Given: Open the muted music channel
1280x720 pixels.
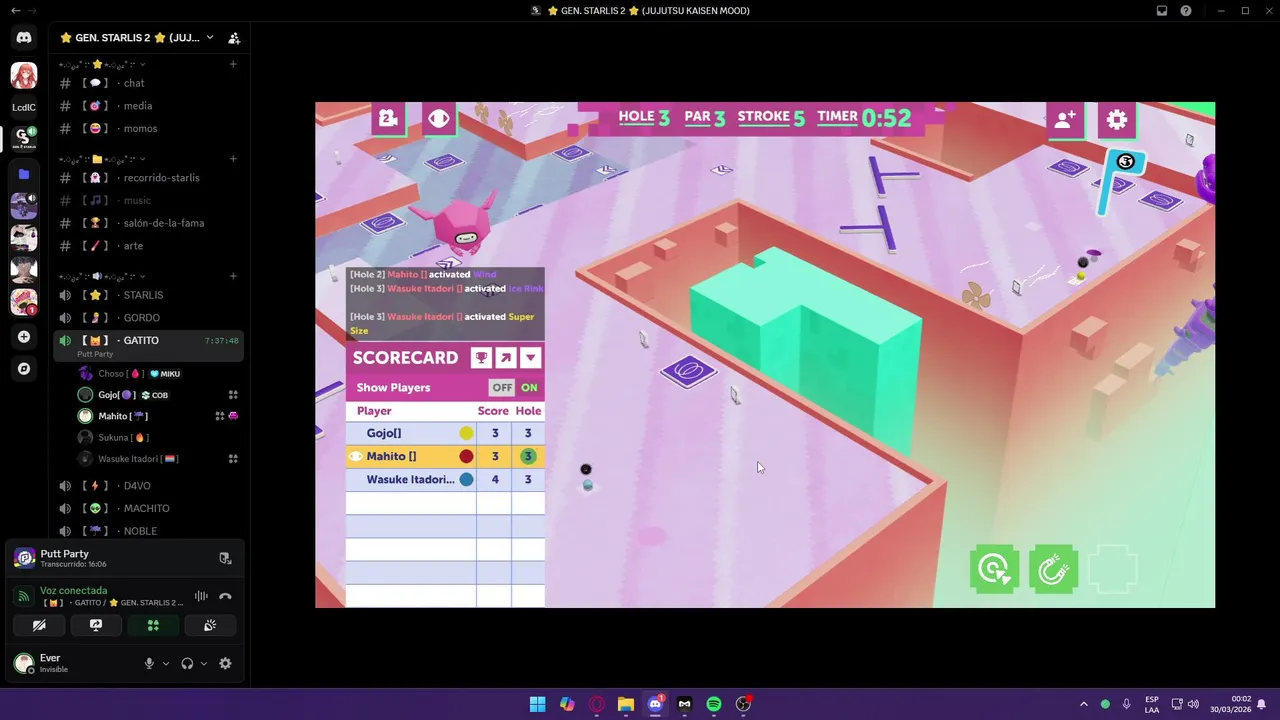Looking at the screenshot, I should coord(150,201).
